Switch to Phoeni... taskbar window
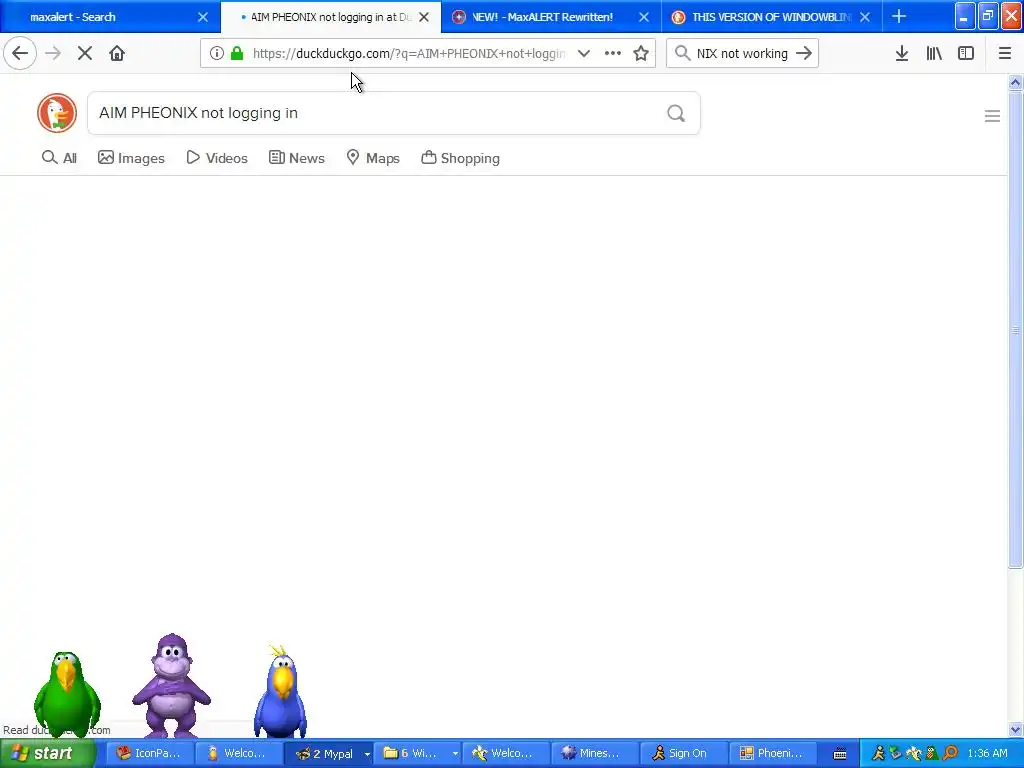The height and width of the screenshot is (768, 1024). [772, 753]
